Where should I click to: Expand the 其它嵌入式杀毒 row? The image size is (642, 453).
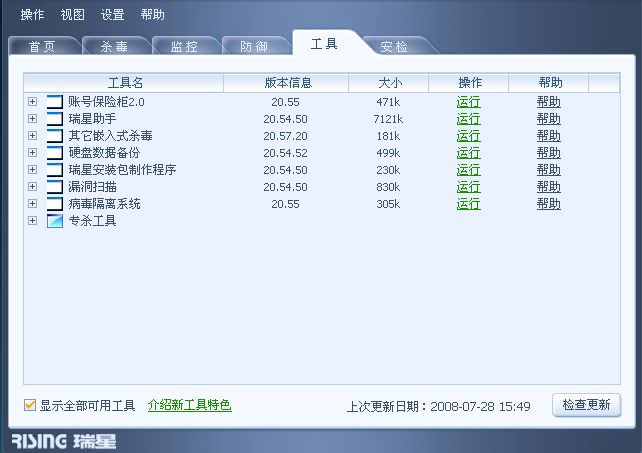click(x=32, y=136)
